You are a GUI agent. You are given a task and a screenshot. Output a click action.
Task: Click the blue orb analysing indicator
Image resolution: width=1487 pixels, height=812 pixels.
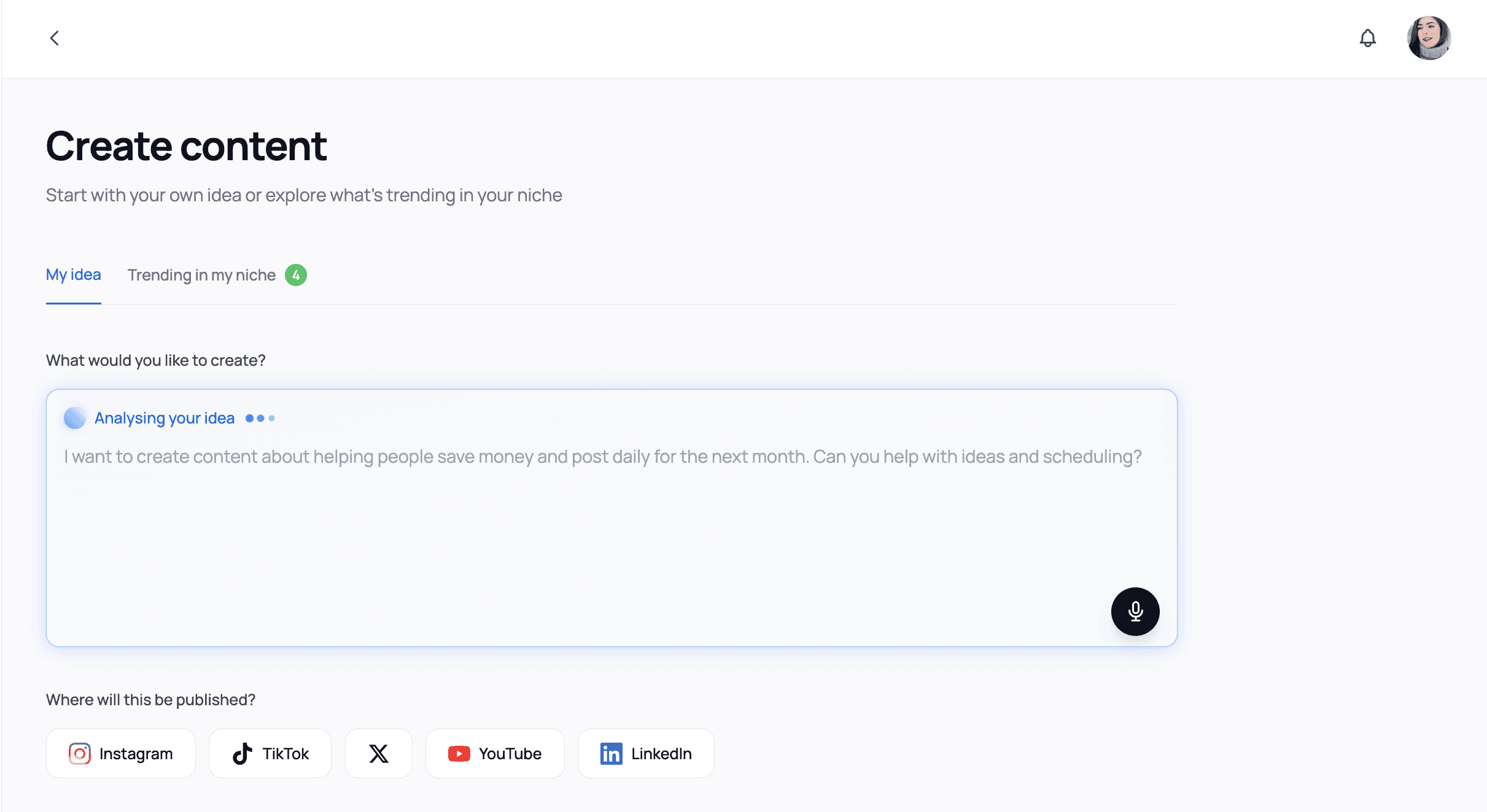coord(75,418)
